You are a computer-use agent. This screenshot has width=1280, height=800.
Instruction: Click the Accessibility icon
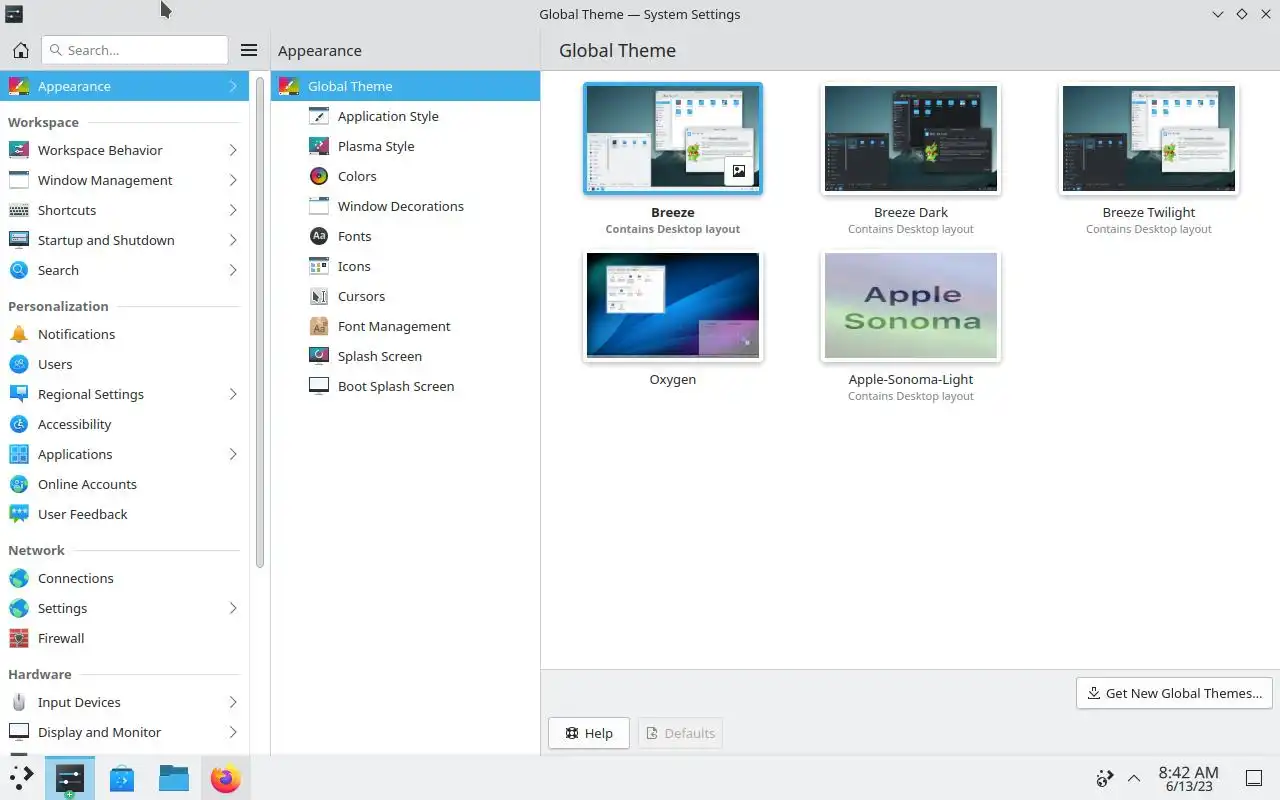pos(19,424)
